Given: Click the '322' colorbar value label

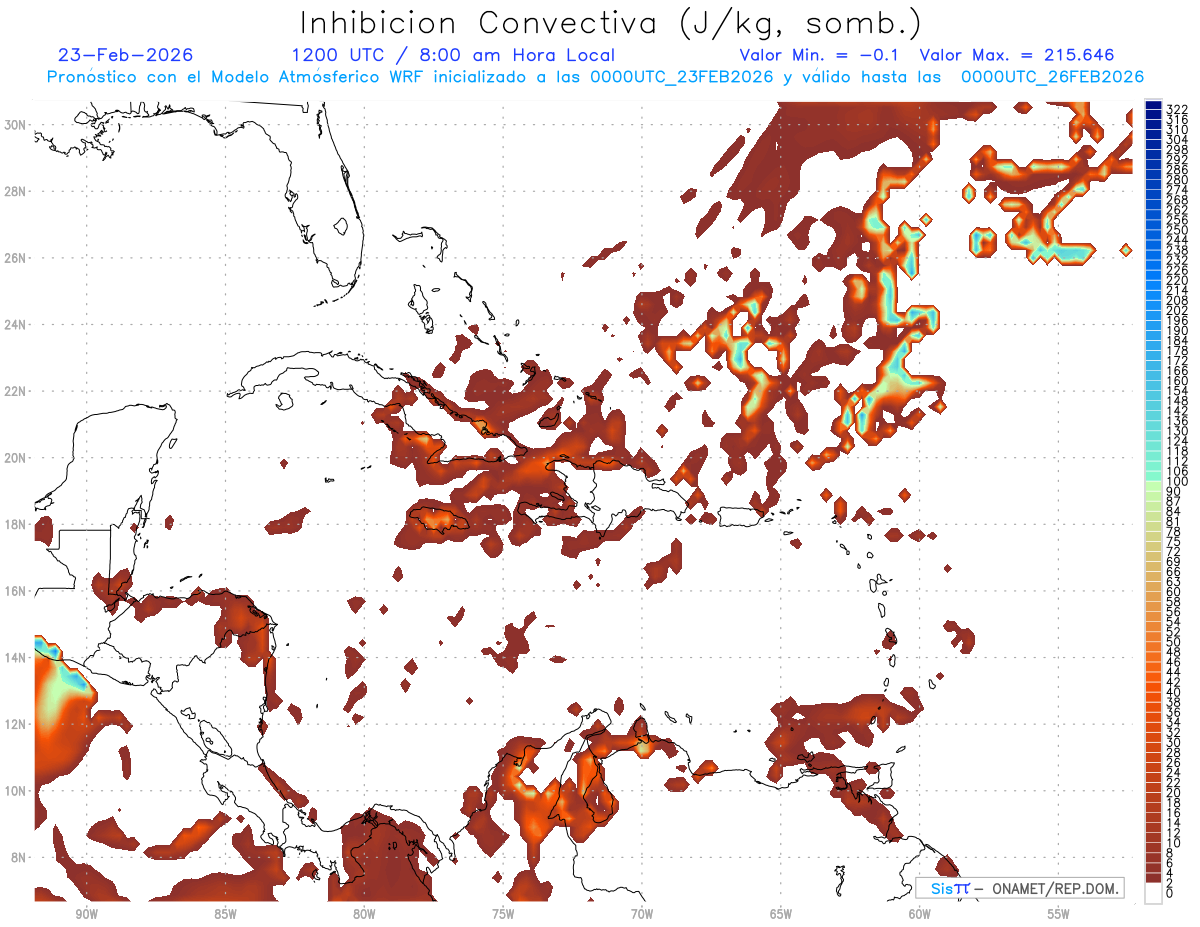Looking at the screenshot, I should click(1177, 109).
